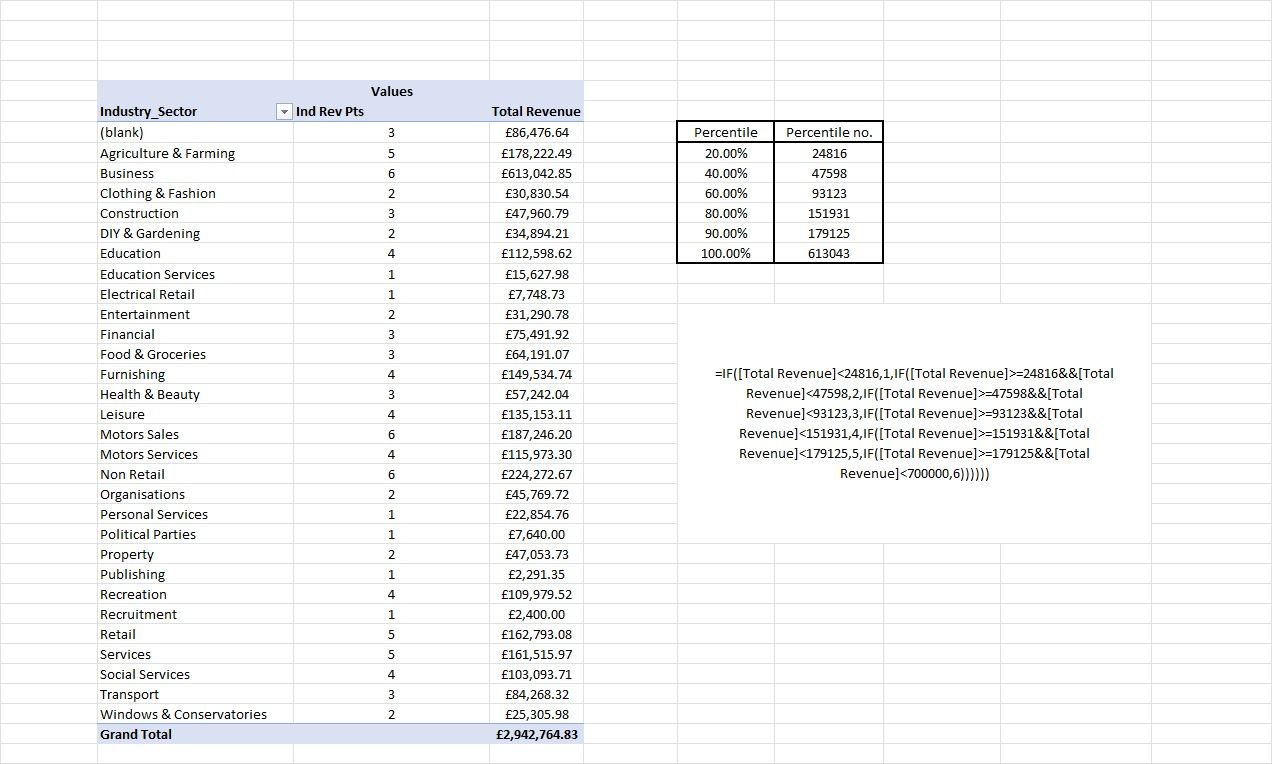
Task: Click the 100.00% percentile cell
Action: 726,253
